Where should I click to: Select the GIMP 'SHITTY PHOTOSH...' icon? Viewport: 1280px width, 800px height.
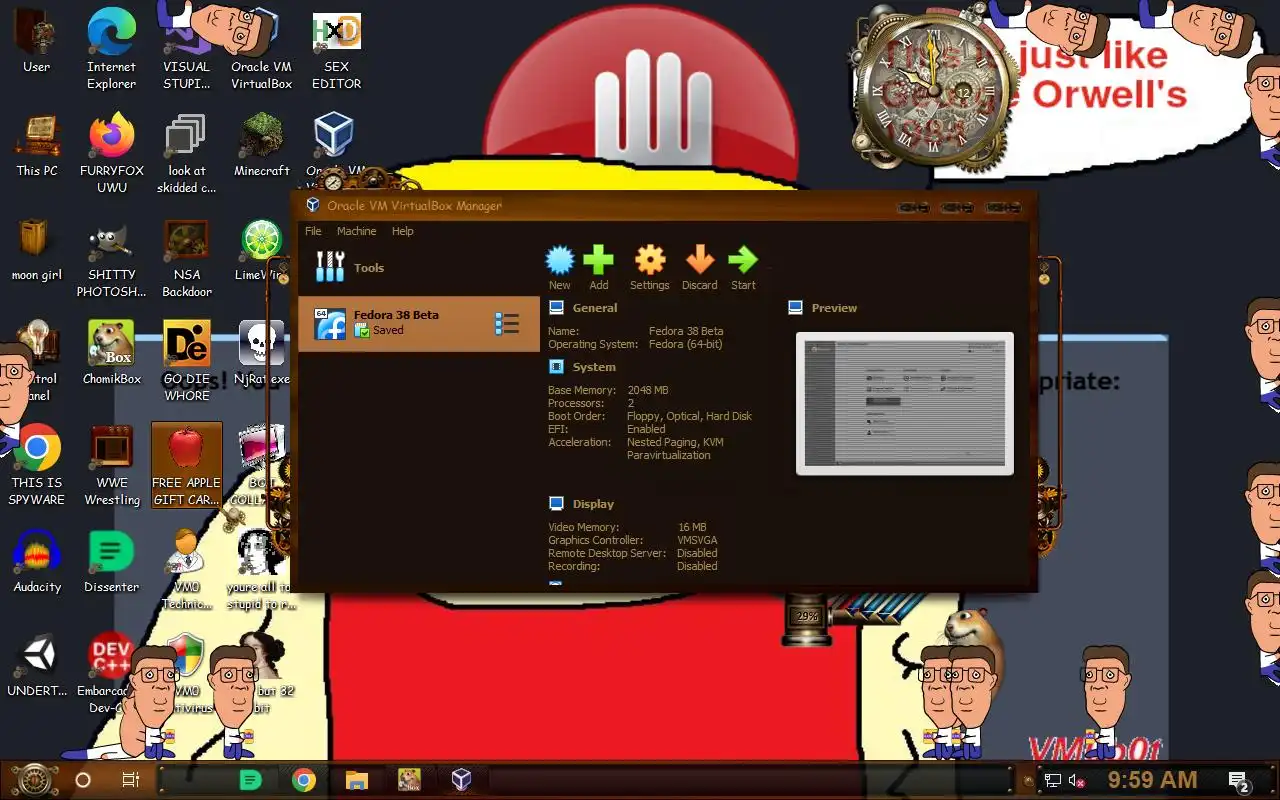(112, 258)
